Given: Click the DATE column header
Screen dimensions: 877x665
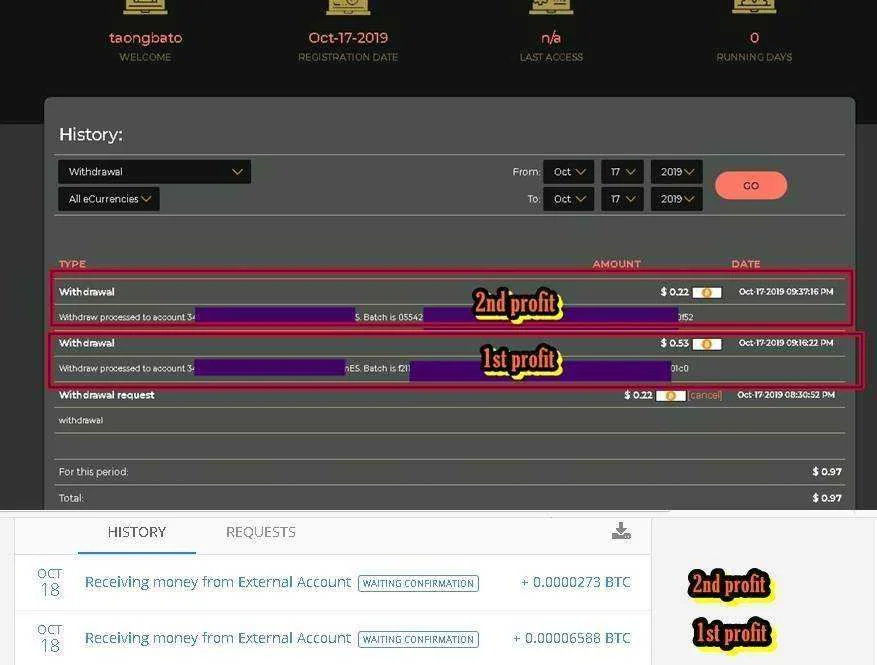Looking at the screenshot, I should pos(746,264).
